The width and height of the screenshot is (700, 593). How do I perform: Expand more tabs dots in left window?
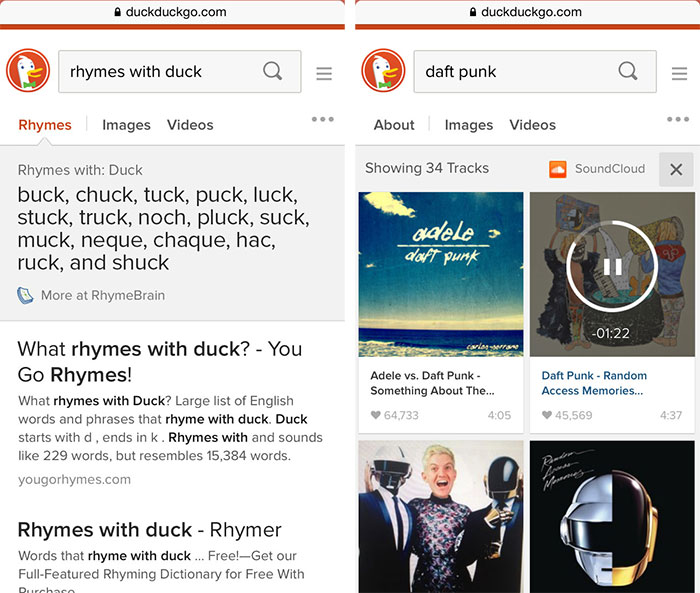(323, 119)
